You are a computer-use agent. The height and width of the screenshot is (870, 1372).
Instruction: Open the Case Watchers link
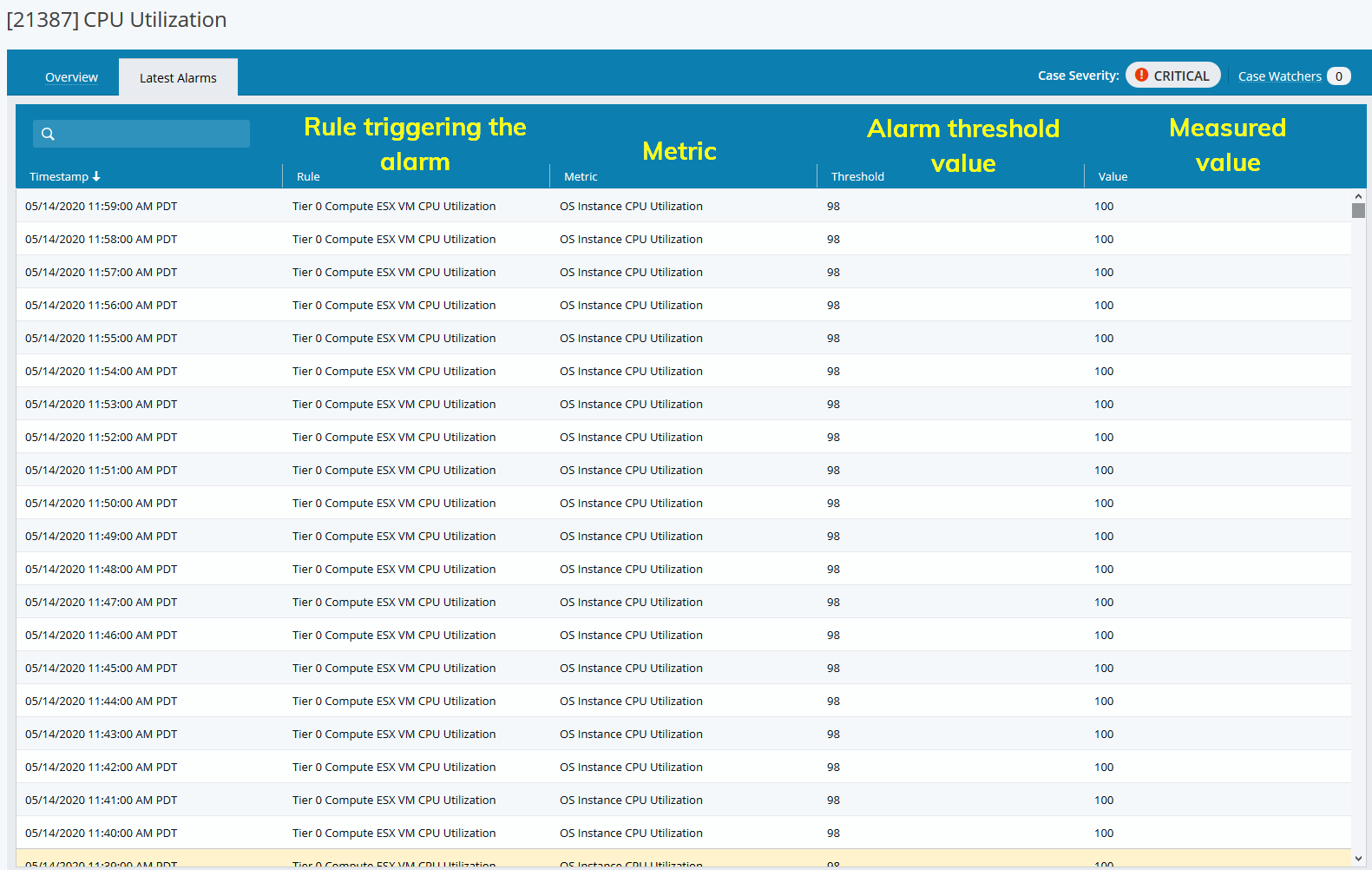[1279, 76]
